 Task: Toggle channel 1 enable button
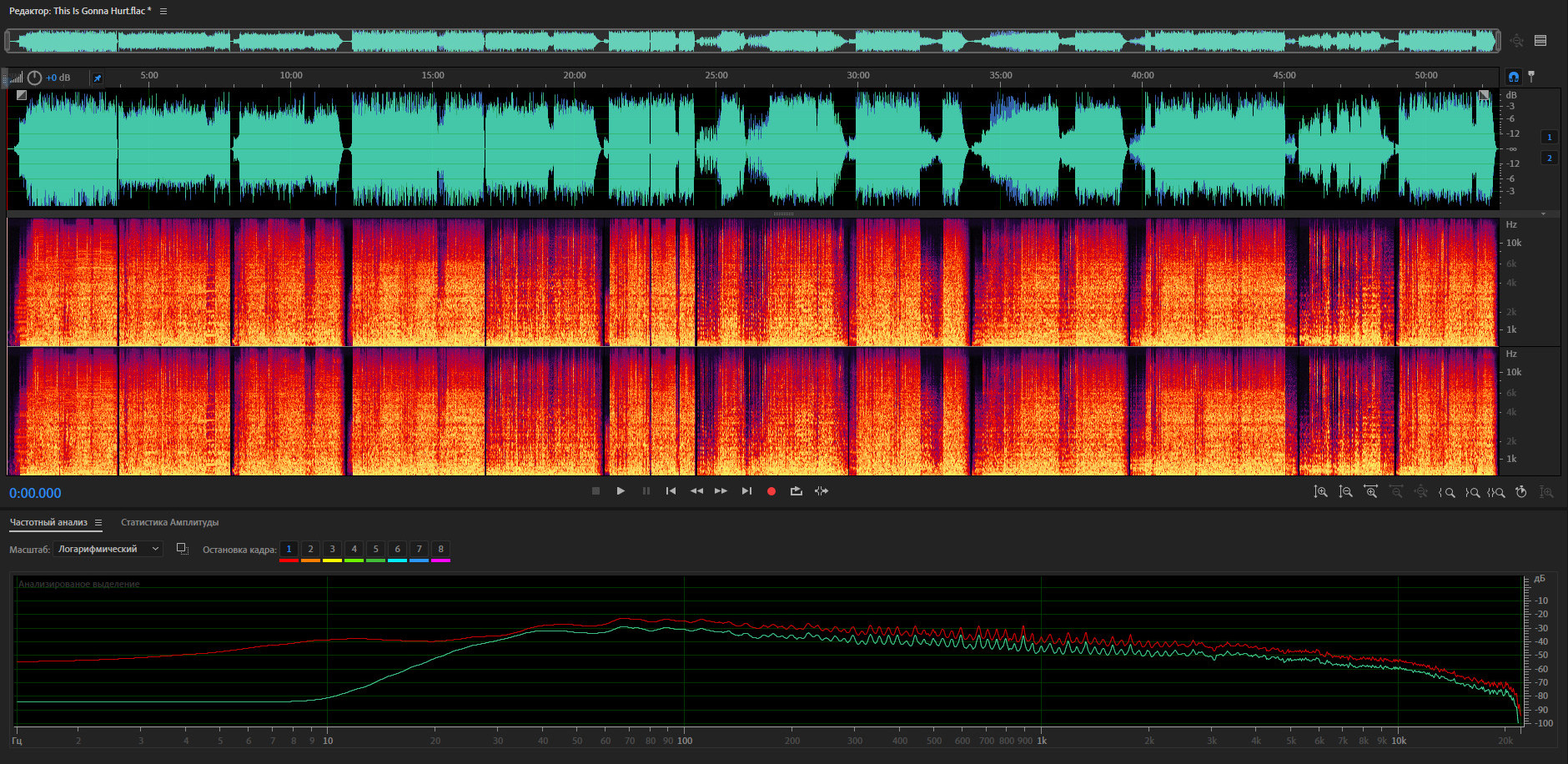click(1550, 137)
